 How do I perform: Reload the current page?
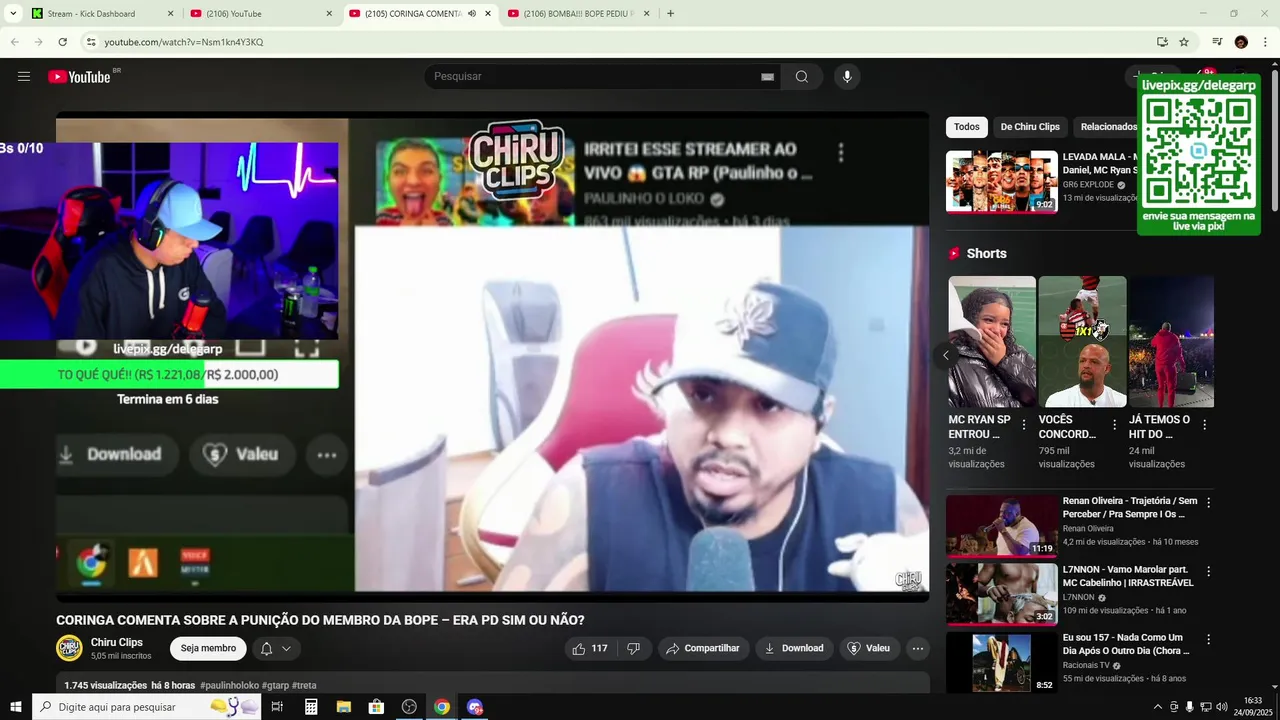point(62,42)
